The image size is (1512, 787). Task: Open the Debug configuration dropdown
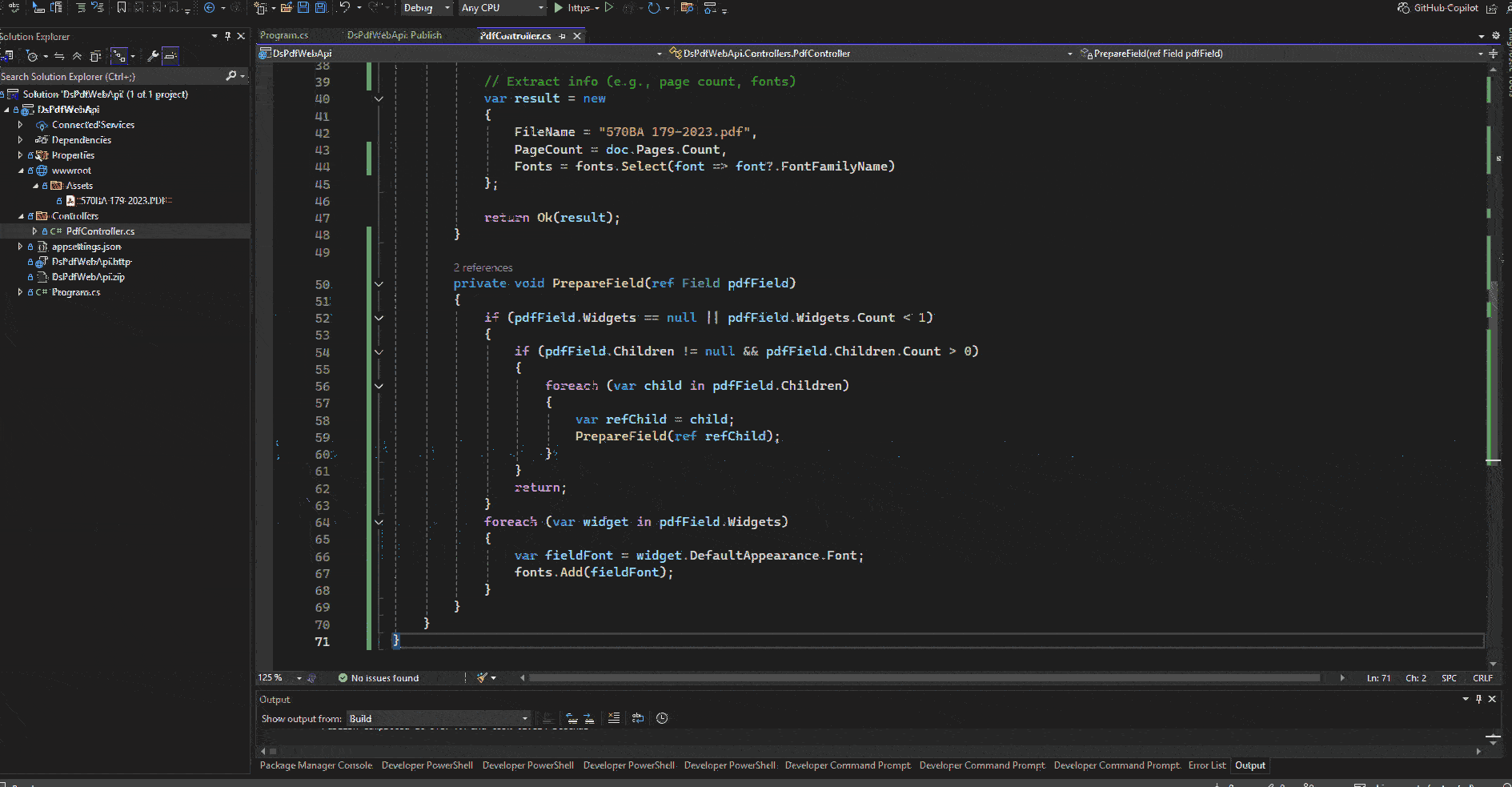point(427,8)
